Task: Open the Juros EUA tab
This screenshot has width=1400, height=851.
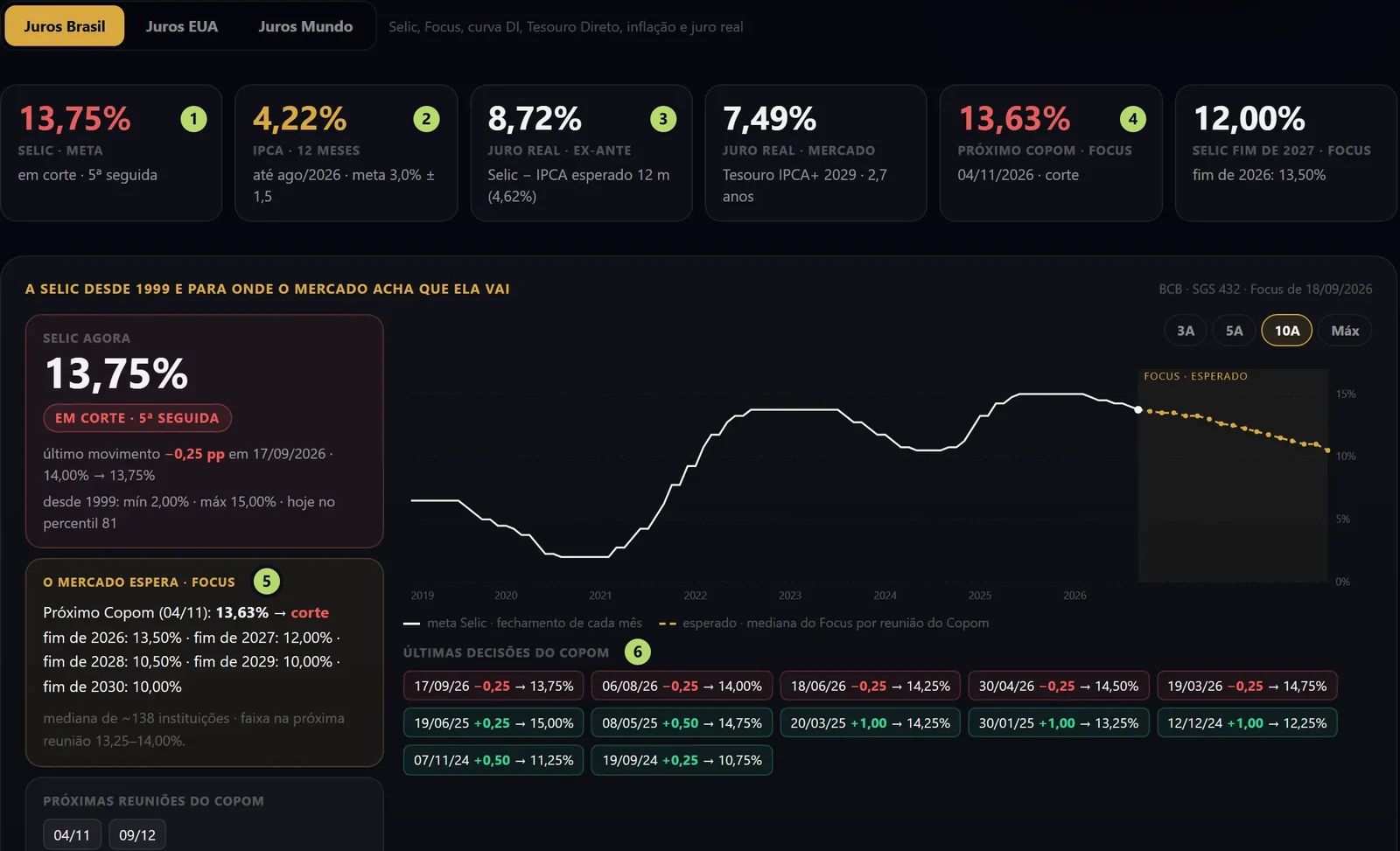Action: point(182,26)
